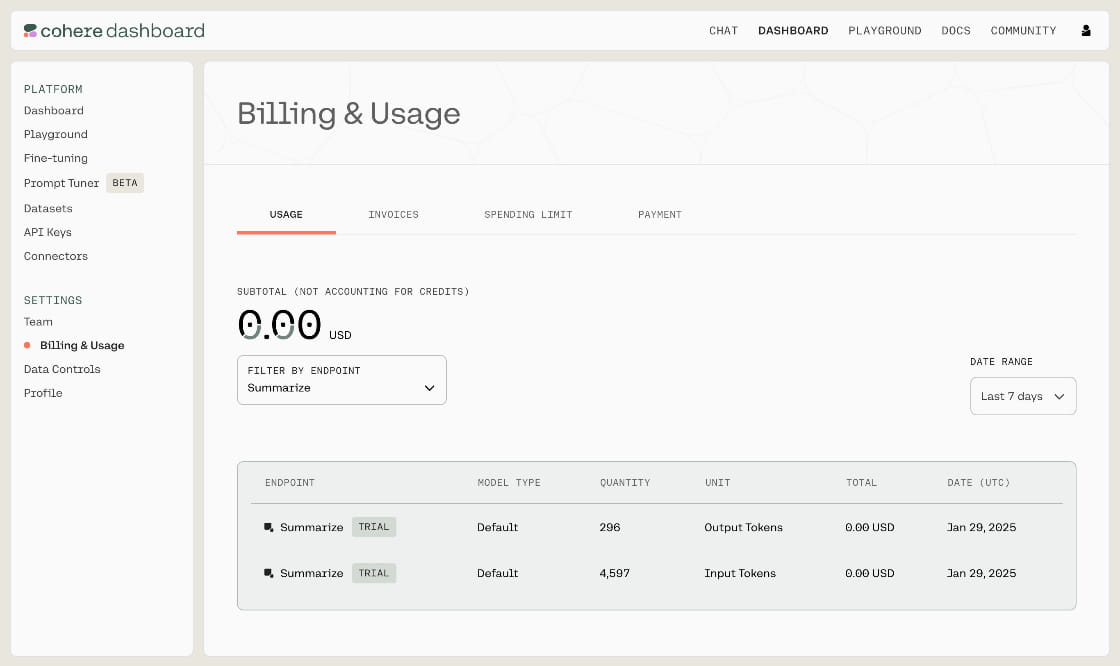Switch to the Usage tab
The height and width of the screenshot is (666, 1120).
pos(286,214)
